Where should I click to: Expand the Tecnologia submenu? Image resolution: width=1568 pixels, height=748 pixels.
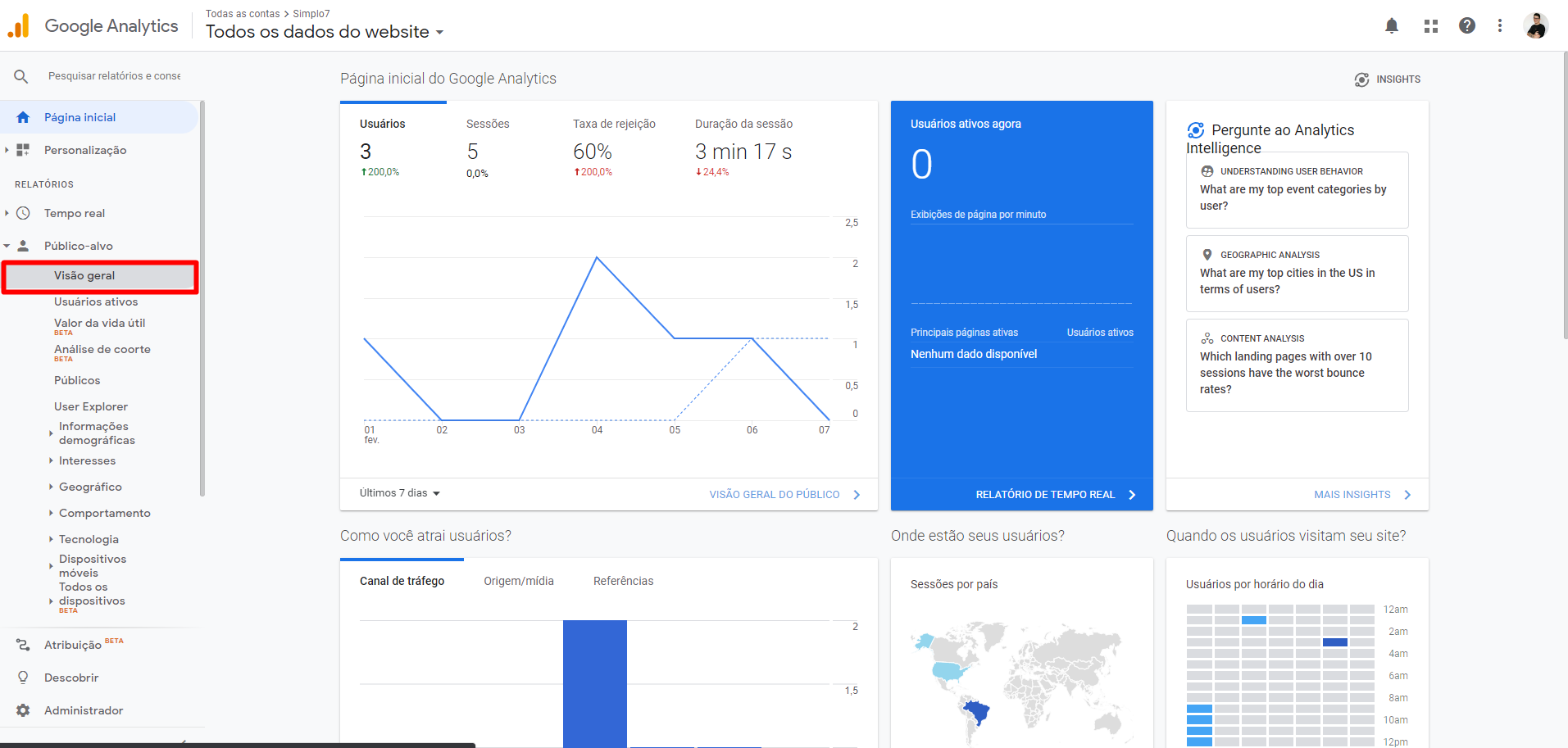pyautogui.click(x=51, y=539)
